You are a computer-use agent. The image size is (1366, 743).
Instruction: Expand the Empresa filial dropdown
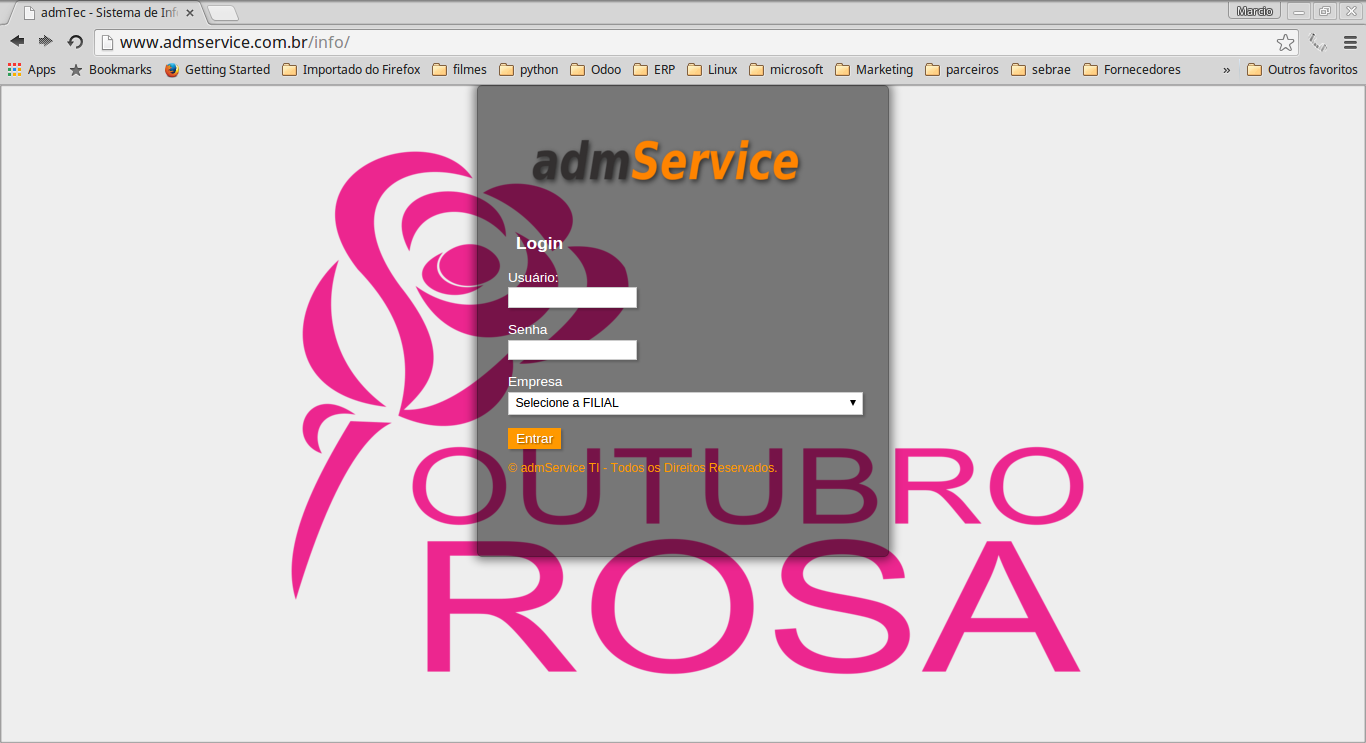click(685, 403)
